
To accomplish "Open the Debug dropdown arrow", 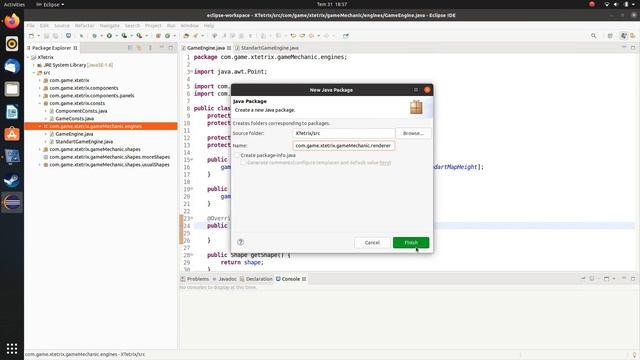I will tap(101, 36).
